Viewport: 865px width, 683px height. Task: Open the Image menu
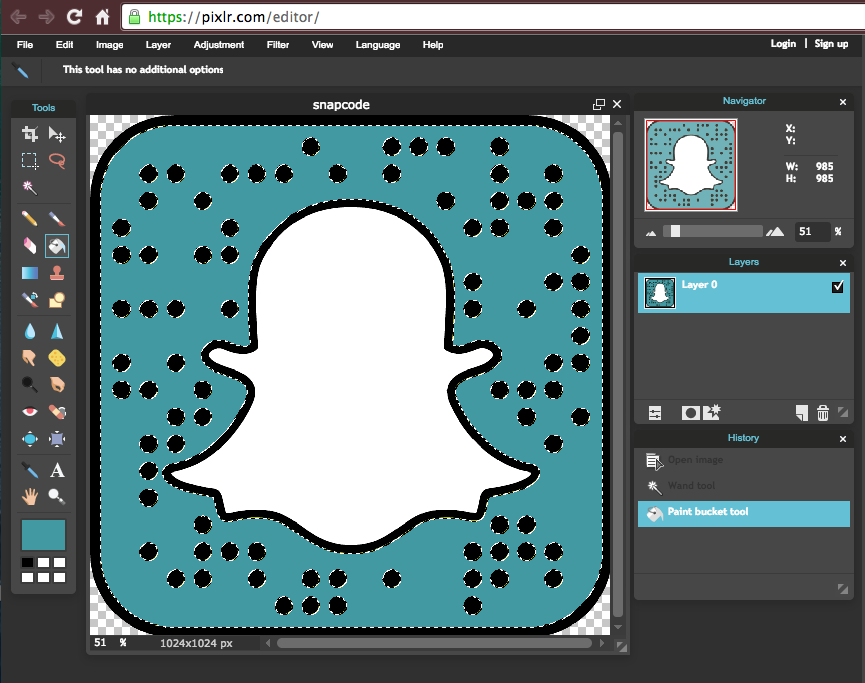pyautogui.click(x=109, y=45)
